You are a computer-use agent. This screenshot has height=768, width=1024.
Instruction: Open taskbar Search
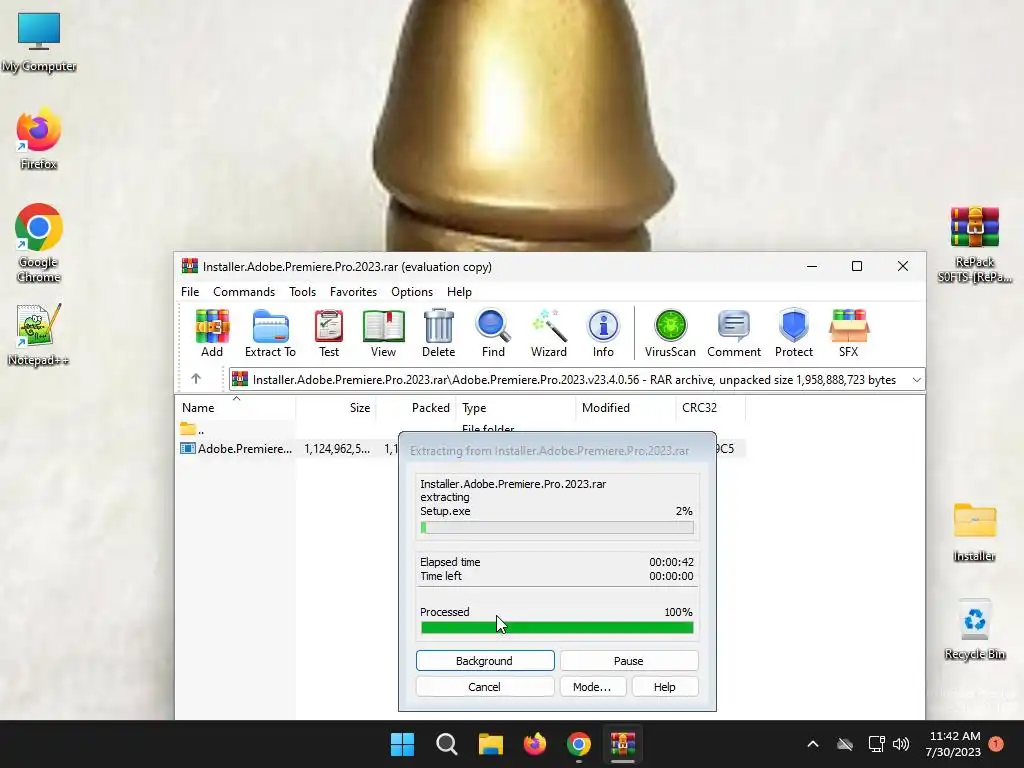tap(447, 744)
